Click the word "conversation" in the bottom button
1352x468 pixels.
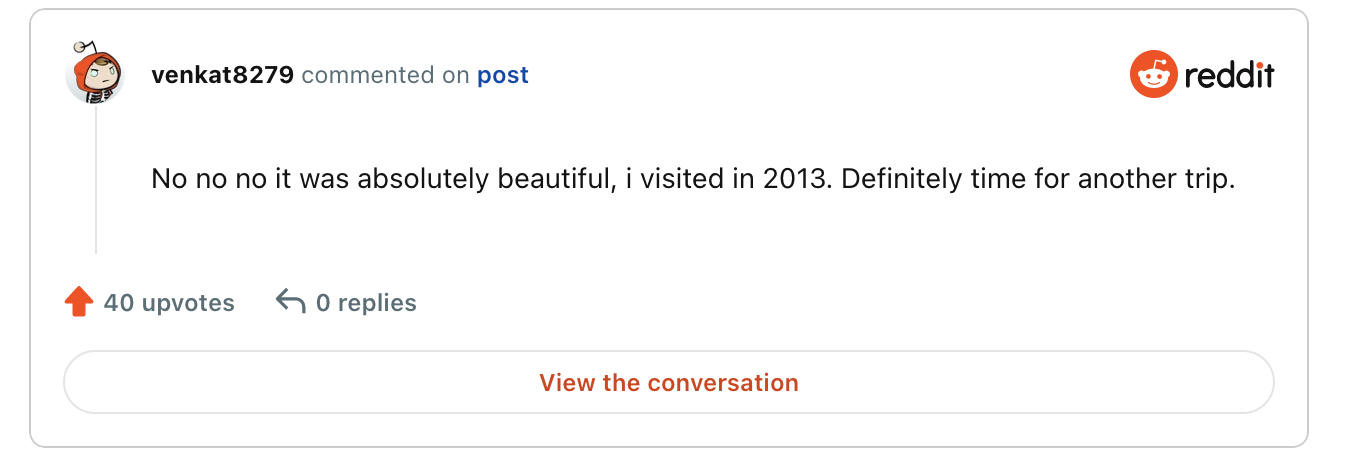(723, 382)
